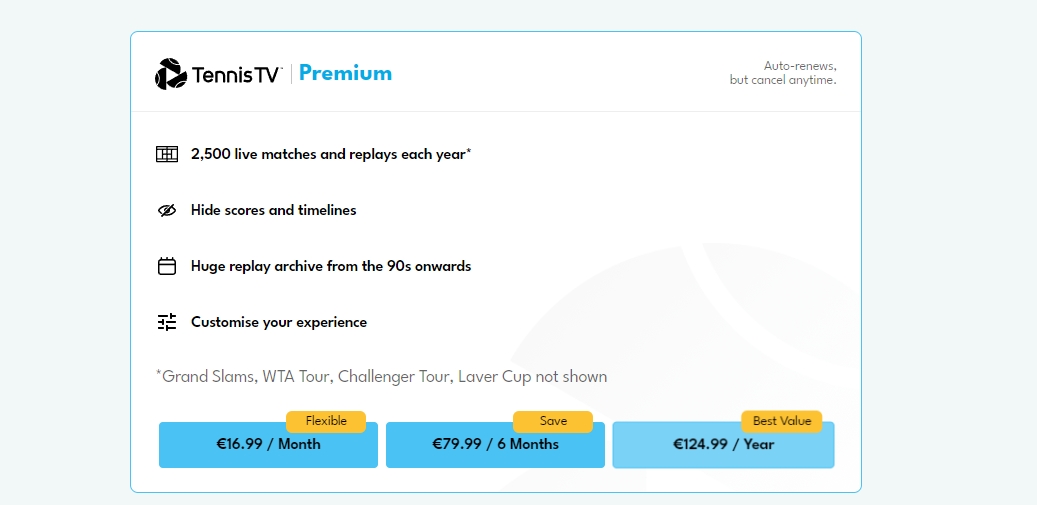Choose the €124.99 / Year plan
The width and height of the screenshot is (1037, 505).
pyautogui.click(x=724, y=444)
